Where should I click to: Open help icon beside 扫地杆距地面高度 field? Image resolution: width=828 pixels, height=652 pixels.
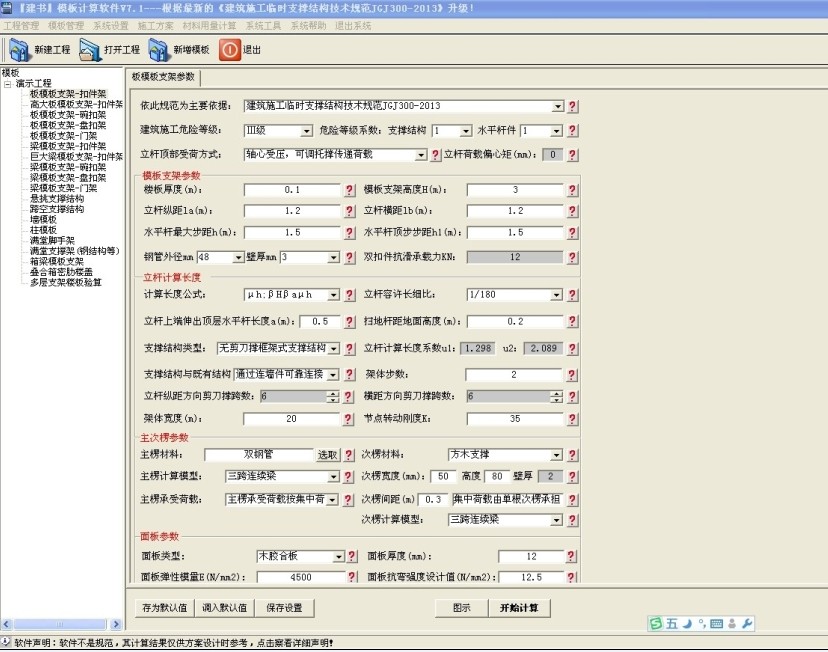coord(572,322)
